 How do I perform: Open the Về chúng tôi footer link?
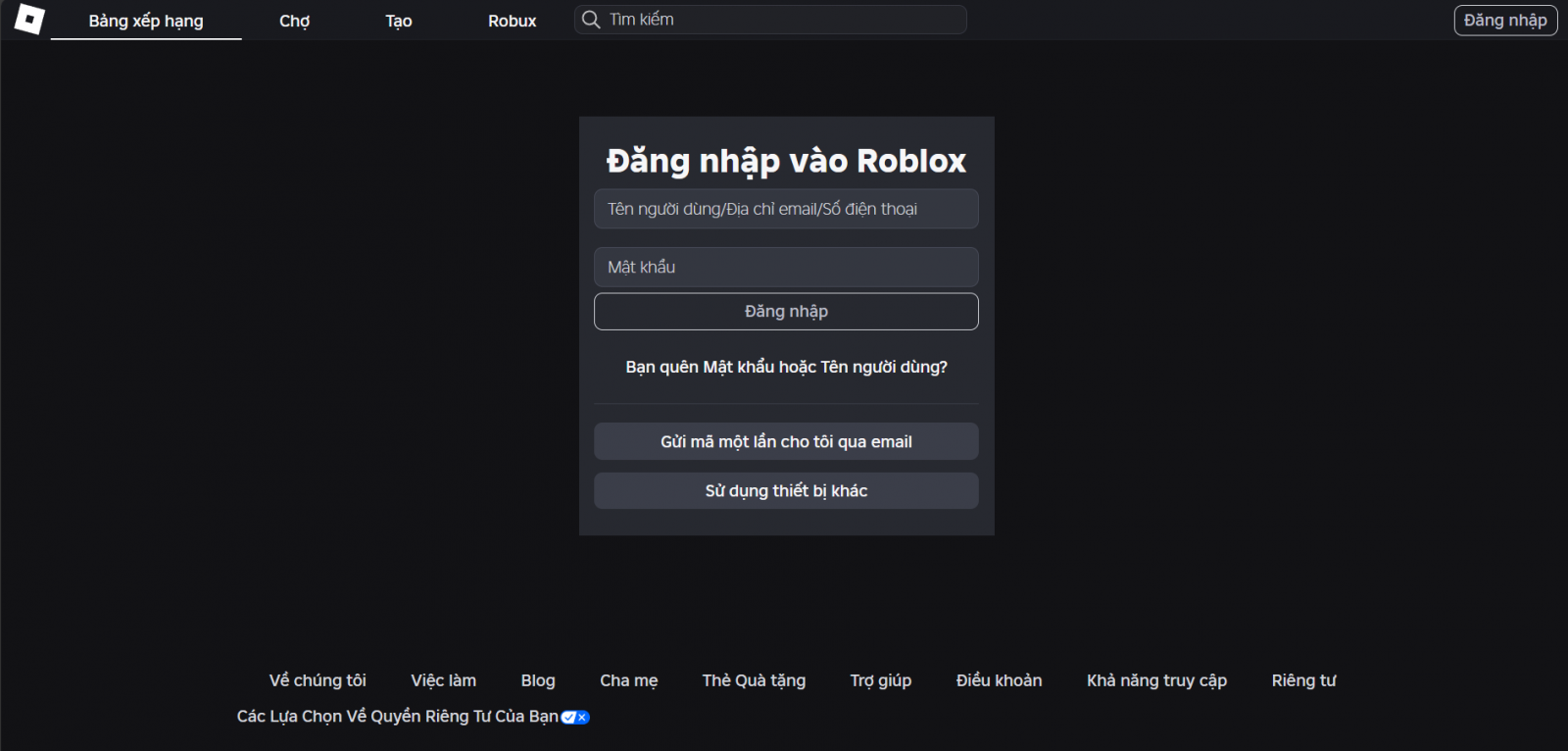point(318,680)
